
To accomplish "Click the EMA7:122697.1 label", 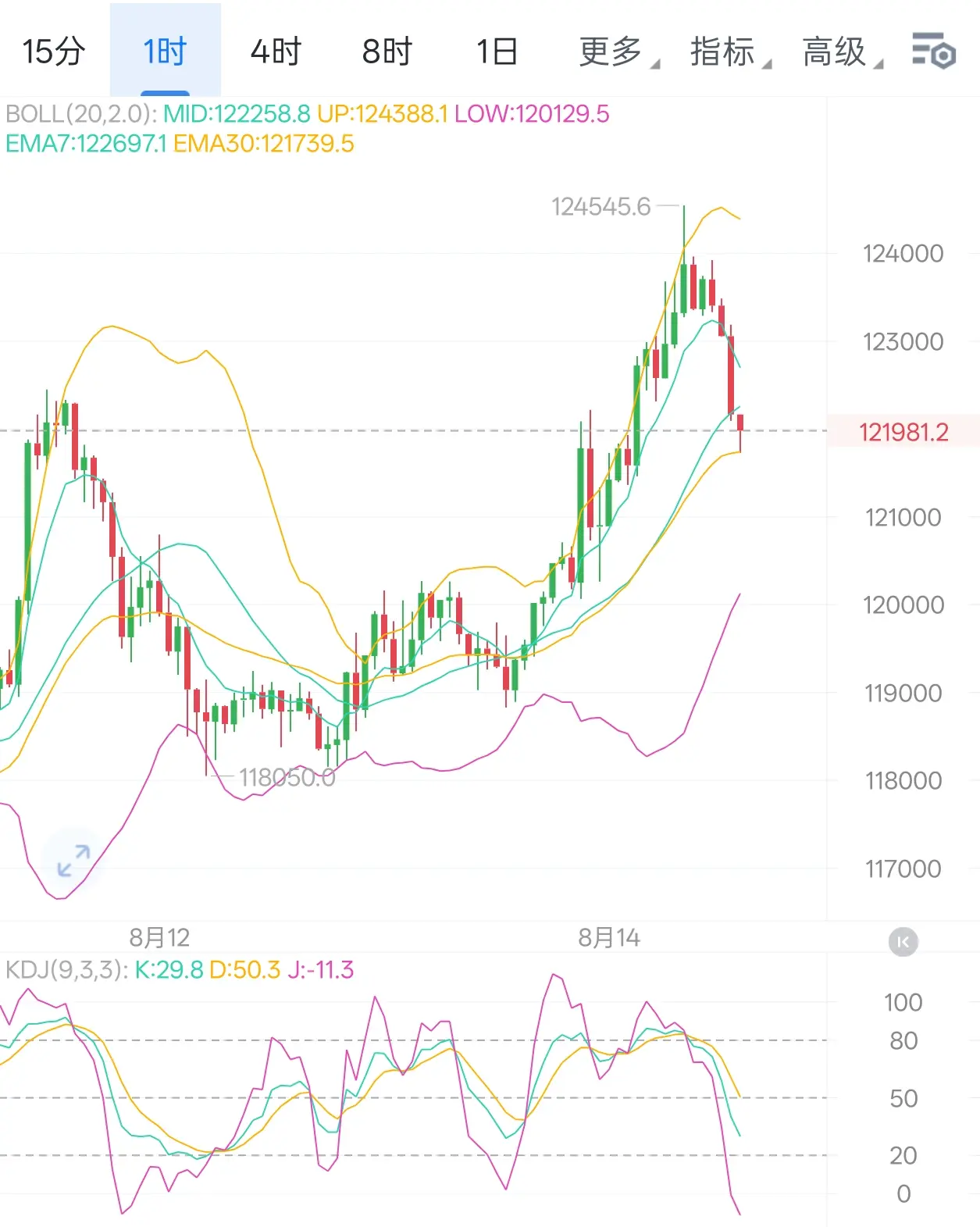I will click(86, 144).
